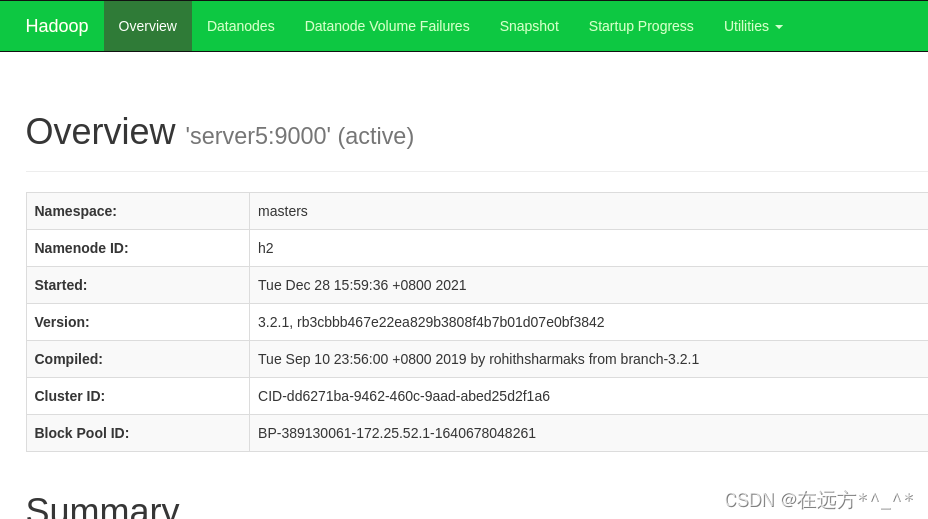Click the Version label cell
This screenshot has height=519, width=928.
tap(138, 322)
